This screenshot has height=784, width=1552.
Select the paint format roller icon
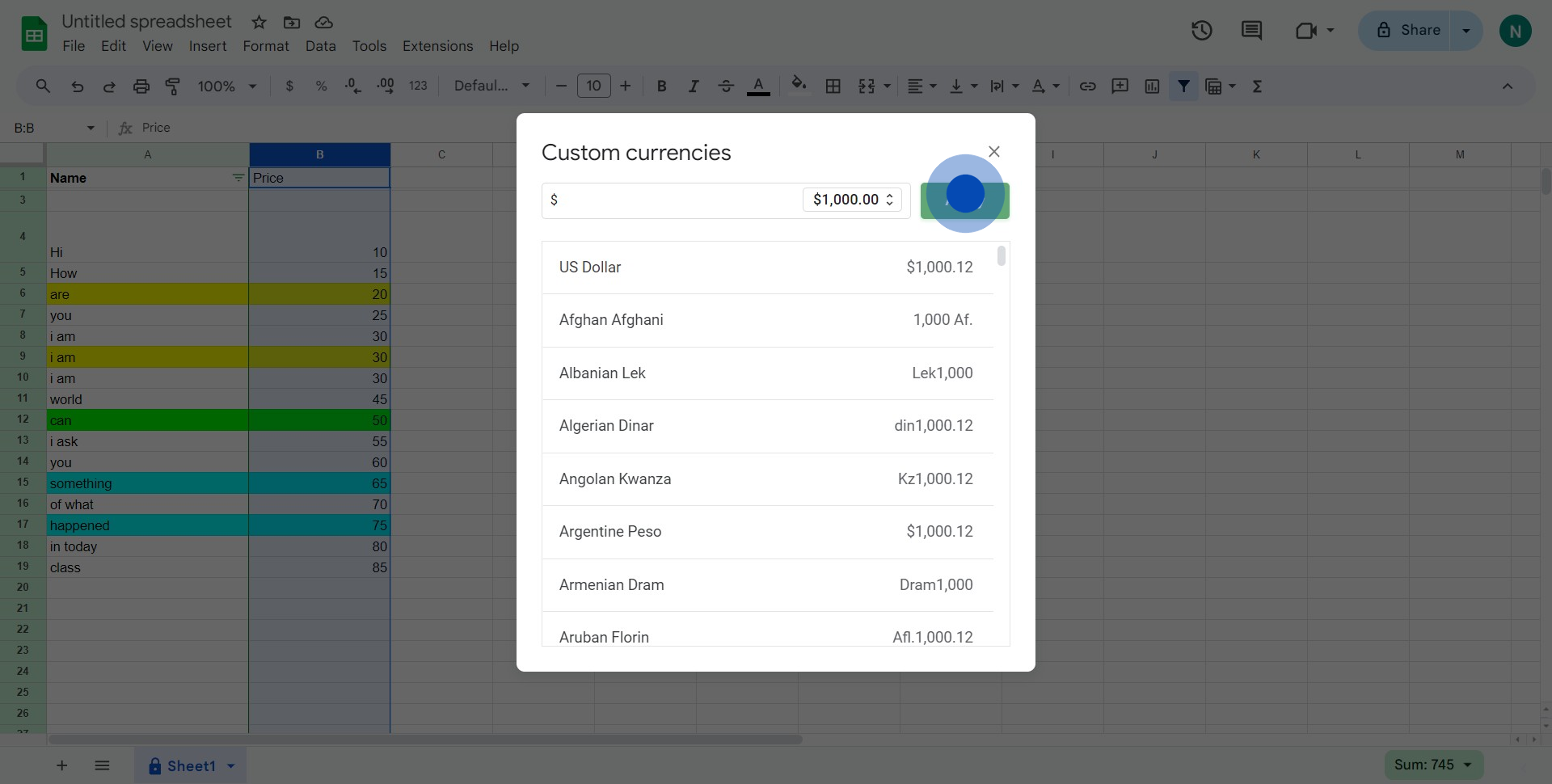click(x=173, y=86)
